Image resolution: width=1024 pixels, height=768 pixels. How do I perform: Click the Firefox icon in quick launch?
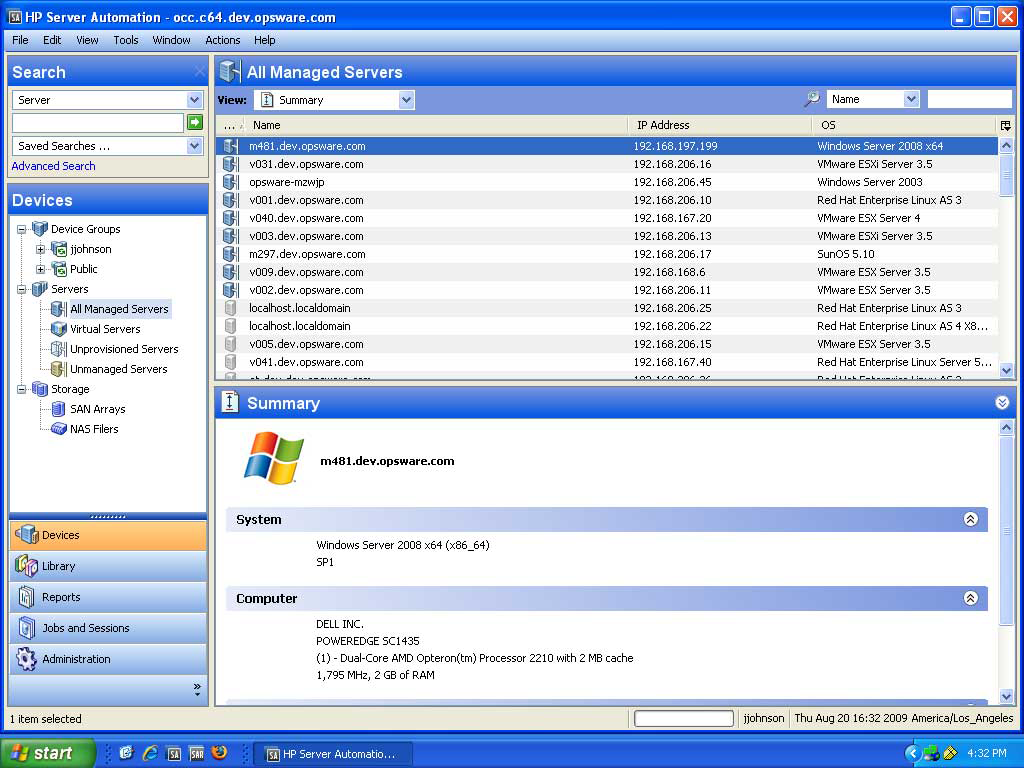click(219, 753)
